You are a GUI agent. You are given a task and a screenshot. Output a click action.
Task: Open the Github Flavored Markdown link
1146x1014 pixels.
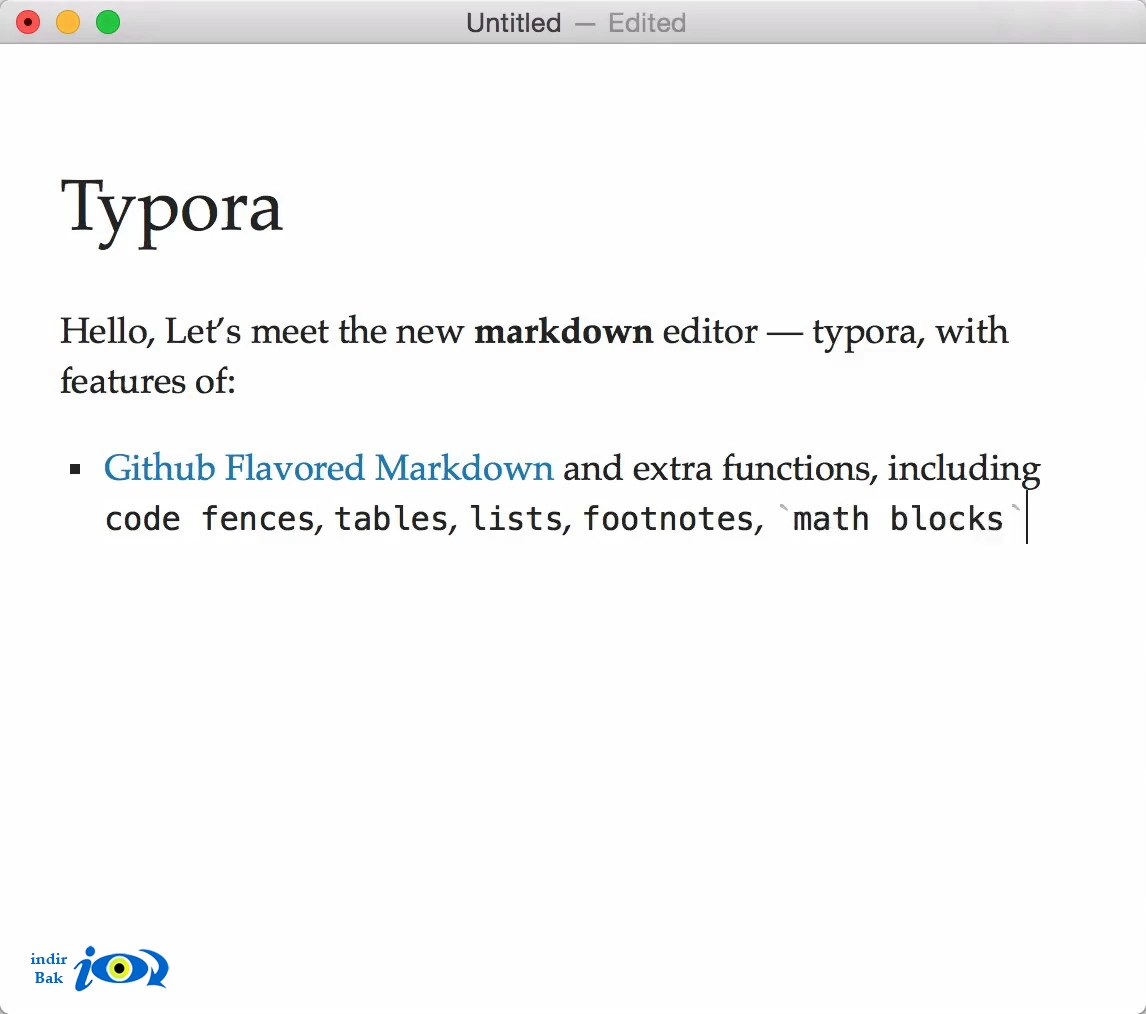coord(328,468)
